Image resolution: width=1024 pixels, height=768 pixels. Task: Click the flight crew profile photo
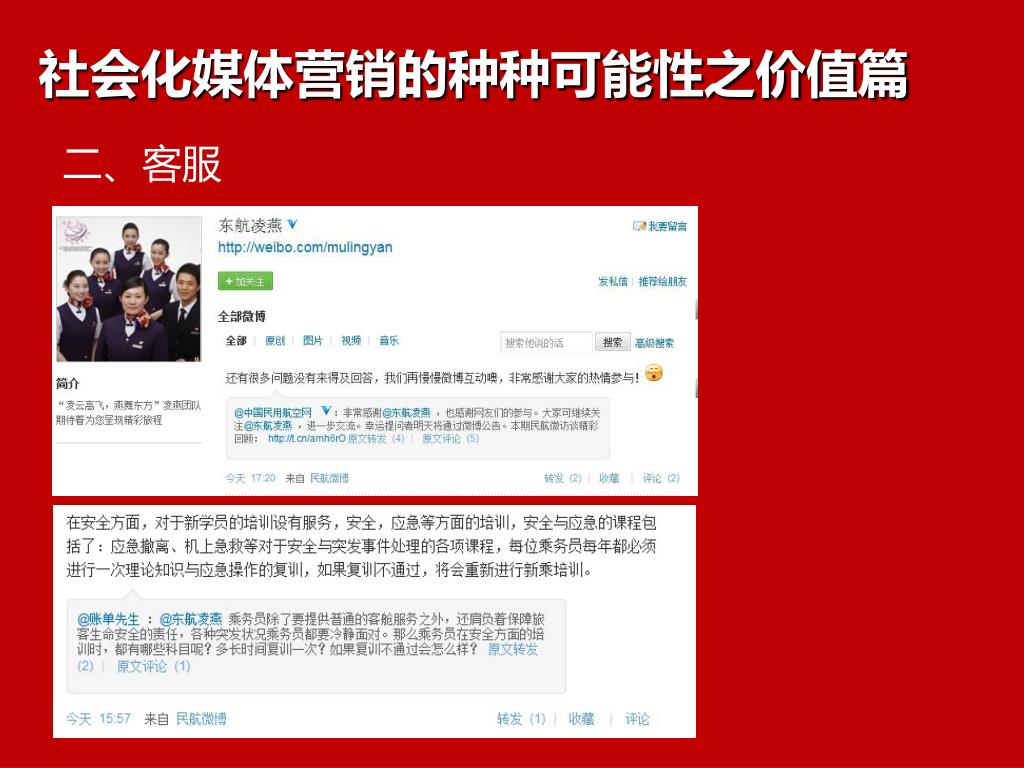(x=129, y=289)
